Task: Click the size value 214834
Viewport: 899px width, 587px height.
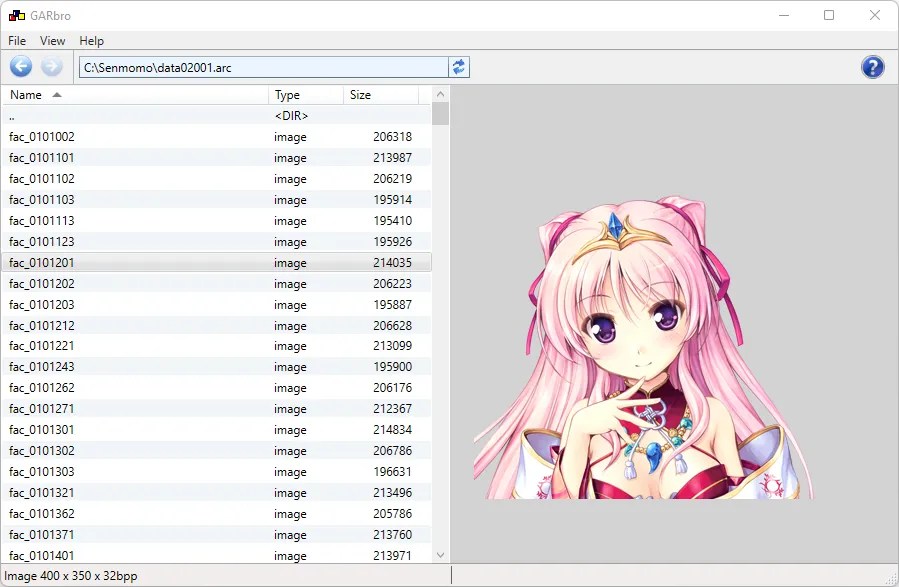Action: coord(392,430)
